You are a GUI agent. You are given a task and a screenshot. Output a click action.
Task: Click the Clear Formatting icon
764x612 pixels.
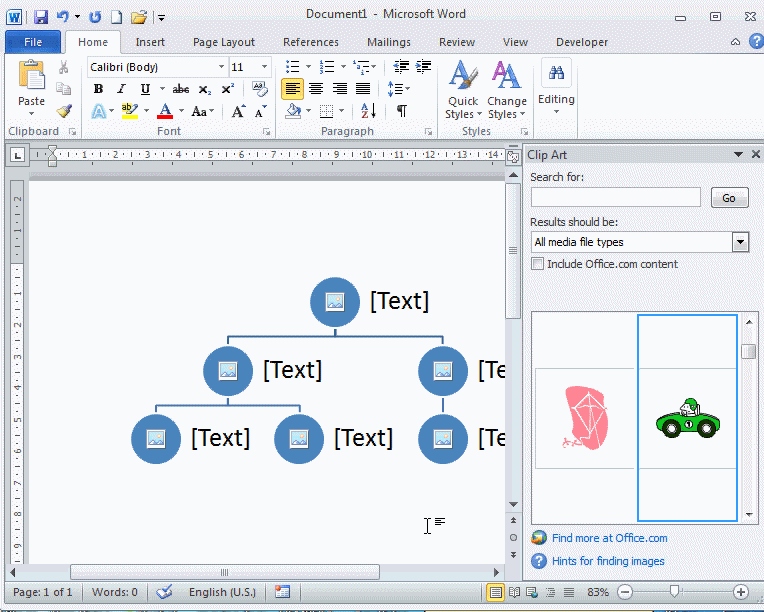[259, 89]
